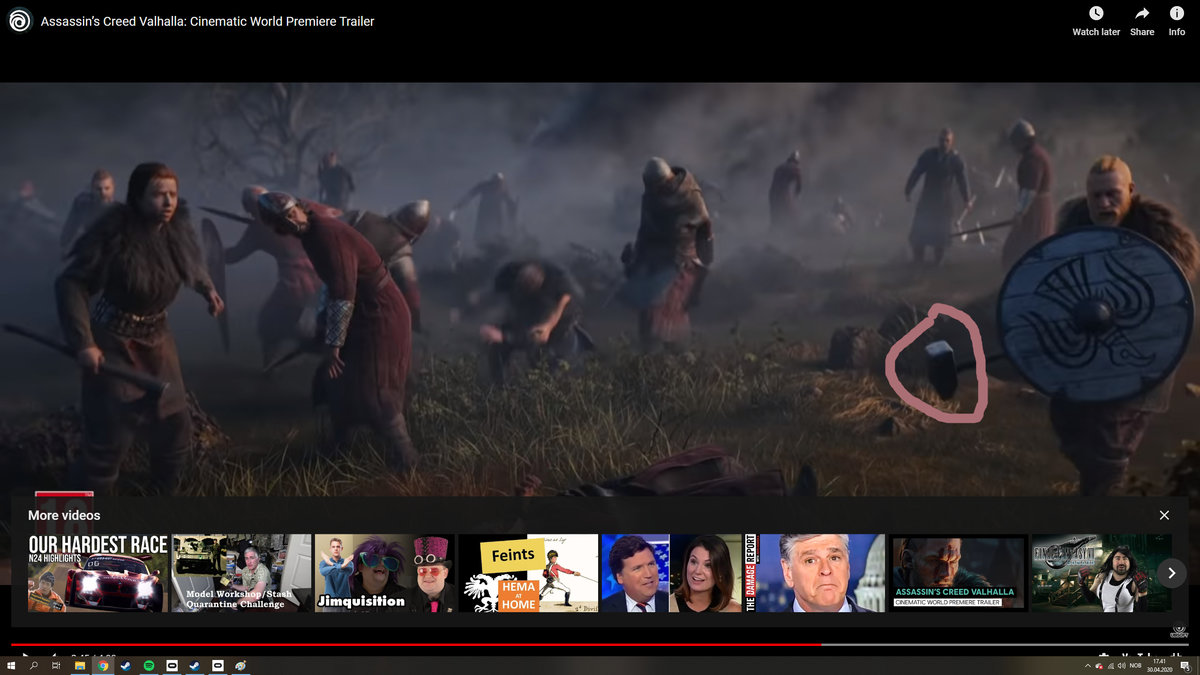Open Spotify from the taskbar

click(149, 665)
